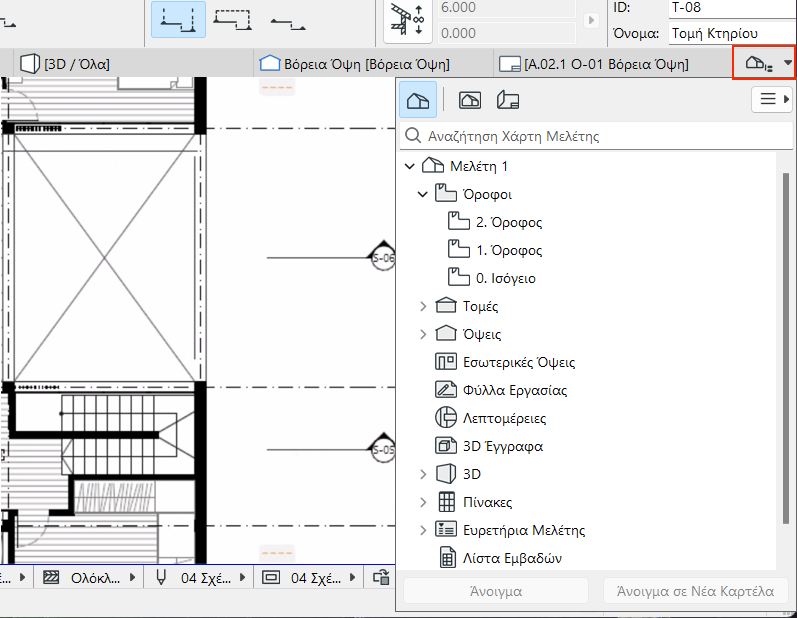Image resolution: width=797 pixels, height=618 pixels.
Task: Click the Όνομα field containing Τομή Κτηρίου
Action: [730, 32]
